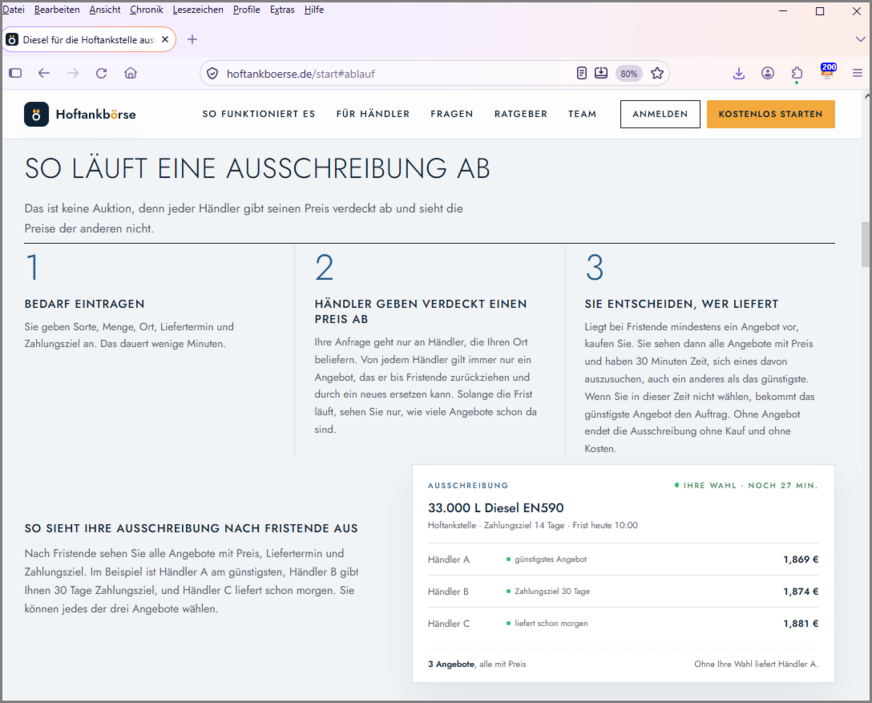Click '3 Angebote, alle mit Preis' text
Viewport: 872px width, 703px height.
(x=477, y=664)
